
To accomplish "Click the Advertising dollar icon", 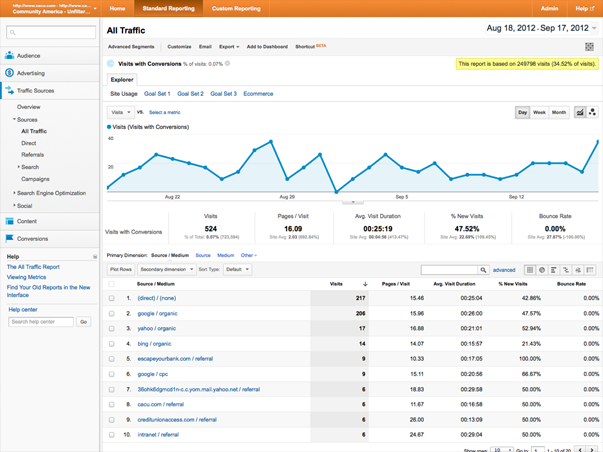I will click(9, 73).
